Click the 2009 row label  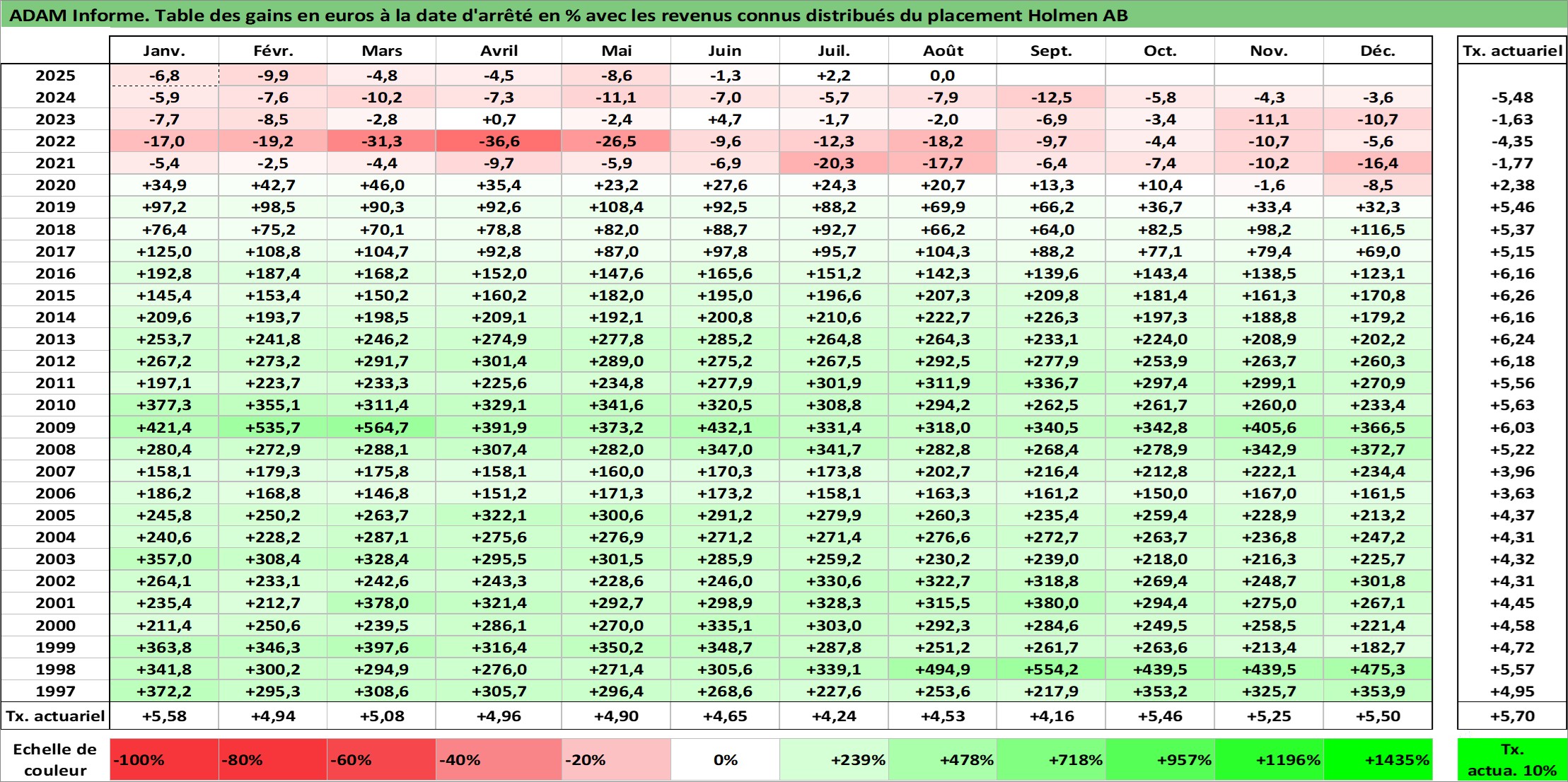pyautogui.click(x=55, y=427)
